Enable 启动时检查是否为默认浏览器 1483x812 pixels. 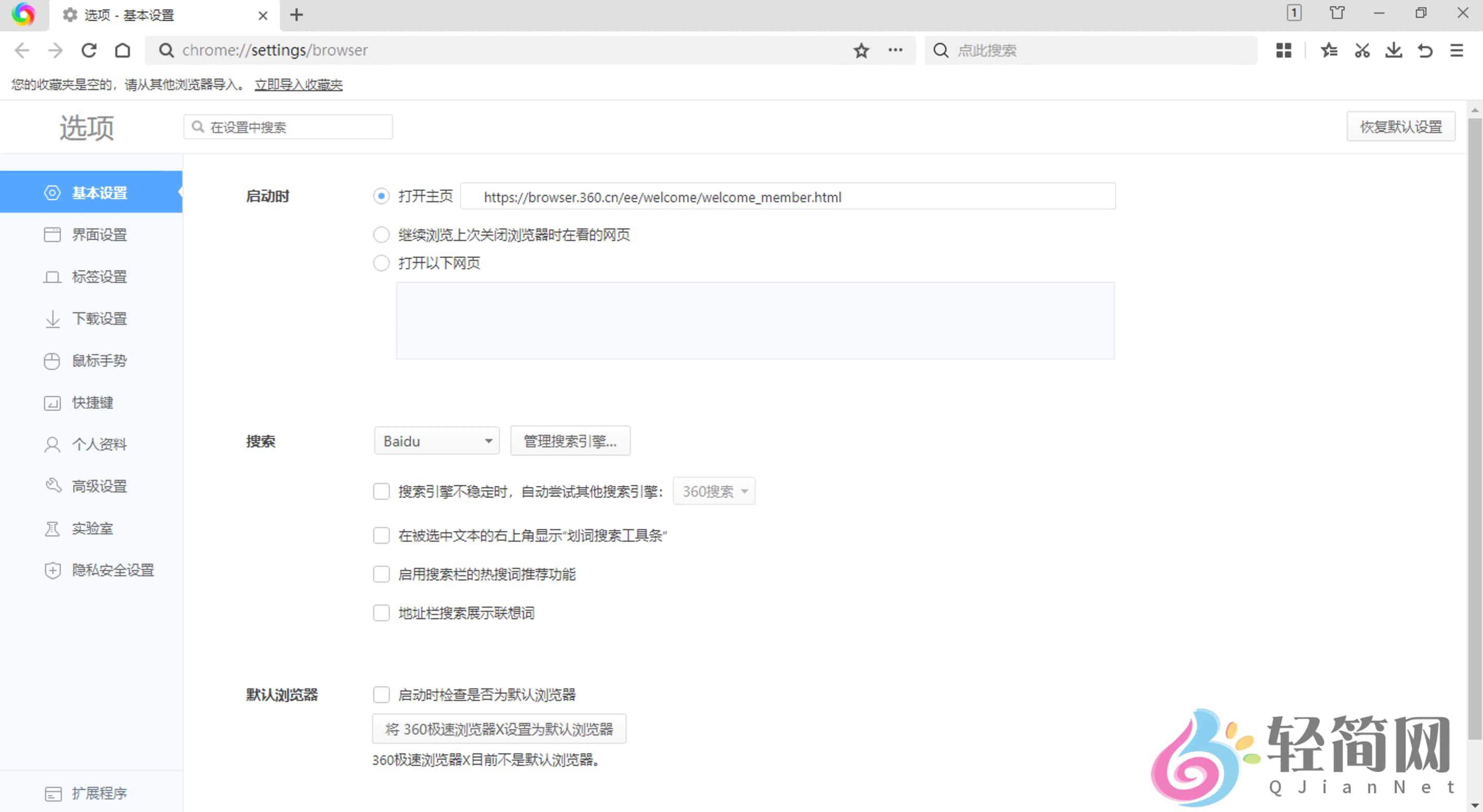(x=381, y=695)
